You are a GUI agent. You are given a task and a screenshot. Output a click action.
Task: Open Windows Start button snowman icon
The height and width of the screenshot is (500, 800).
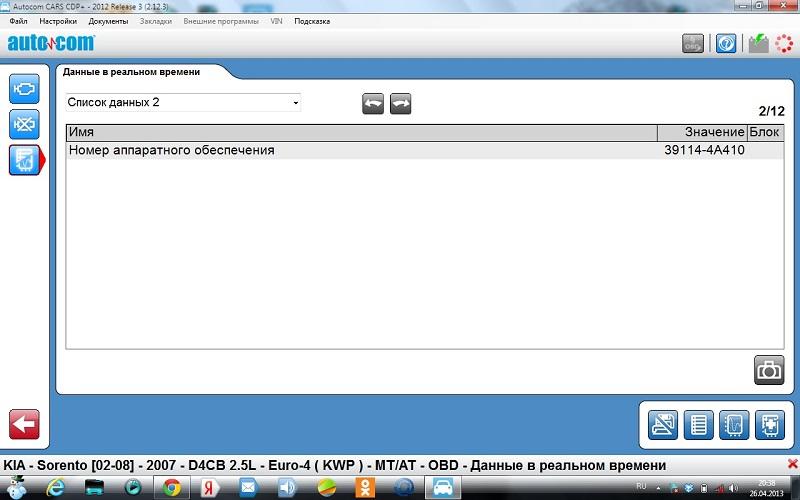click(16, 487)
